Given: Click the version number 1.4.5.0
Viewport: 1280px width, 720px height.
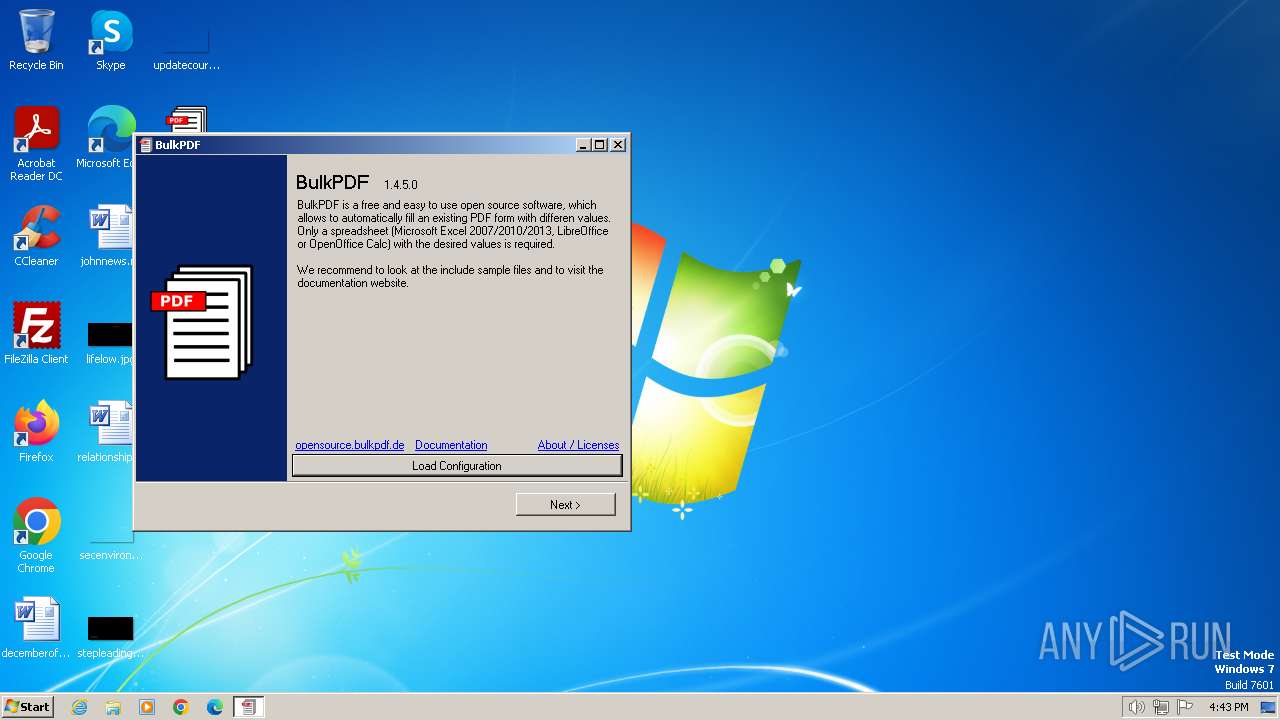Looking at the screenshot, I should pyautogui.click(x=401, y=185).
